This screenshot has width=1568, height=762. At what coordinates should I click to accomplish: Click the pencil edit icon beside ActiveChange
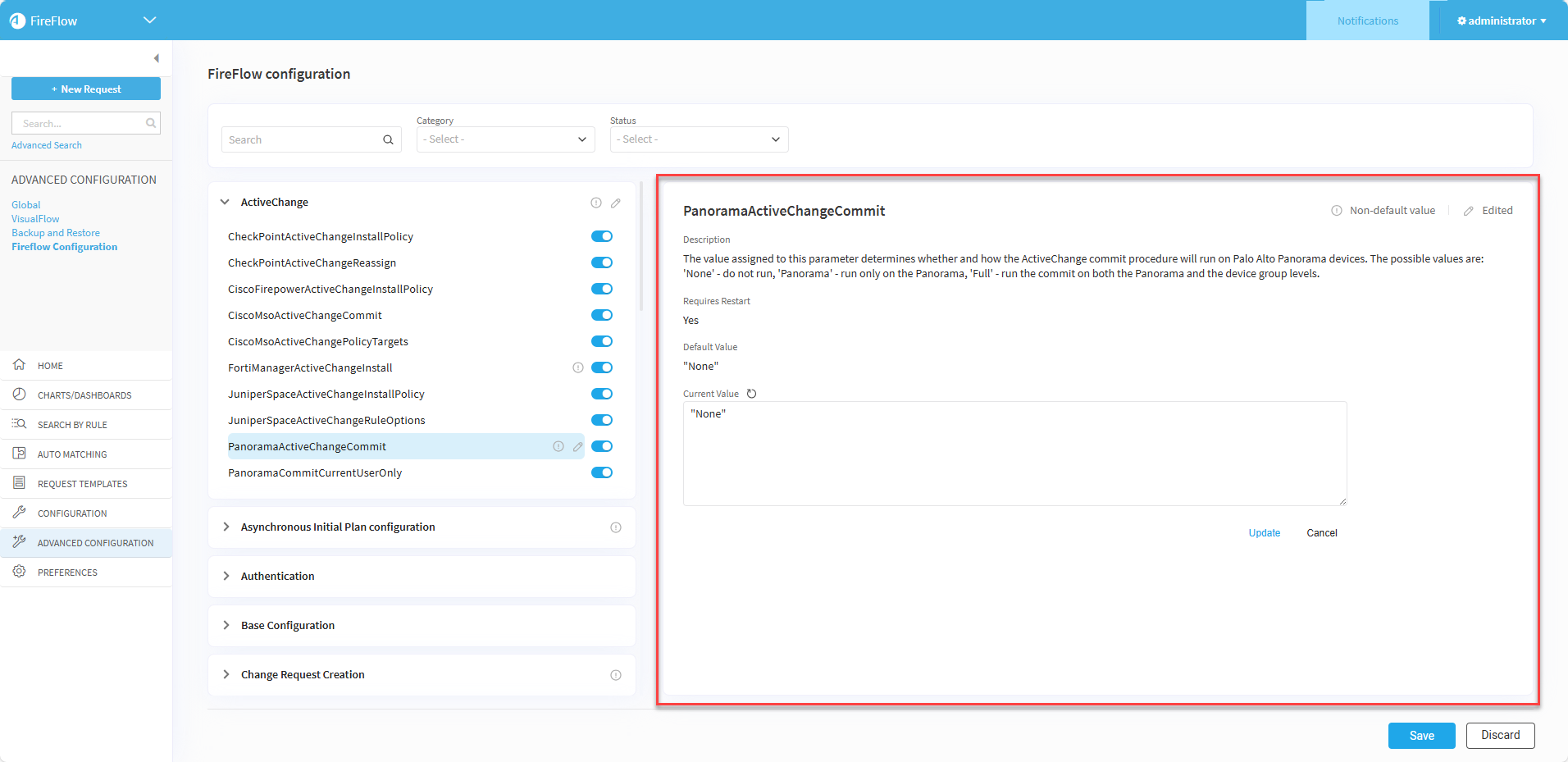[x=616, y=203]
